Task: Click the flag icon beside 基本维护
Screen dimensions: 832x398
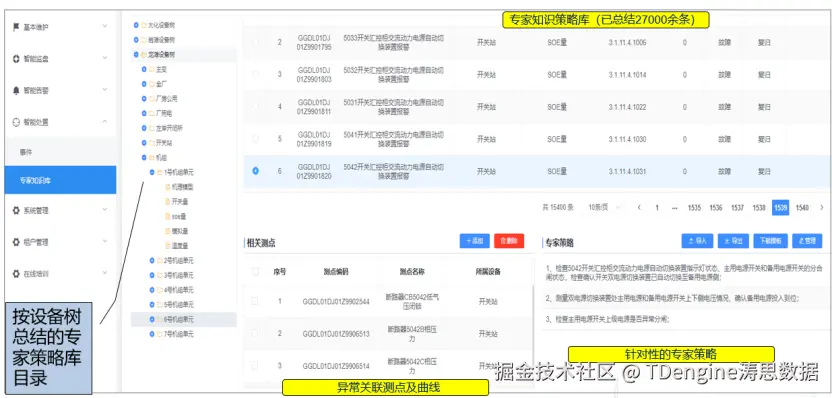Action: (x=16, y=27)
